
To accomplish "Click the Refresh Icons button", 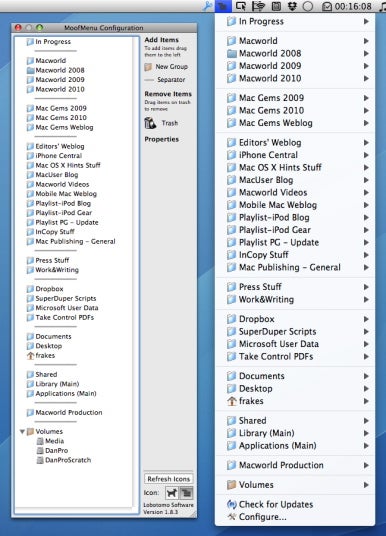I will [169, 479].
